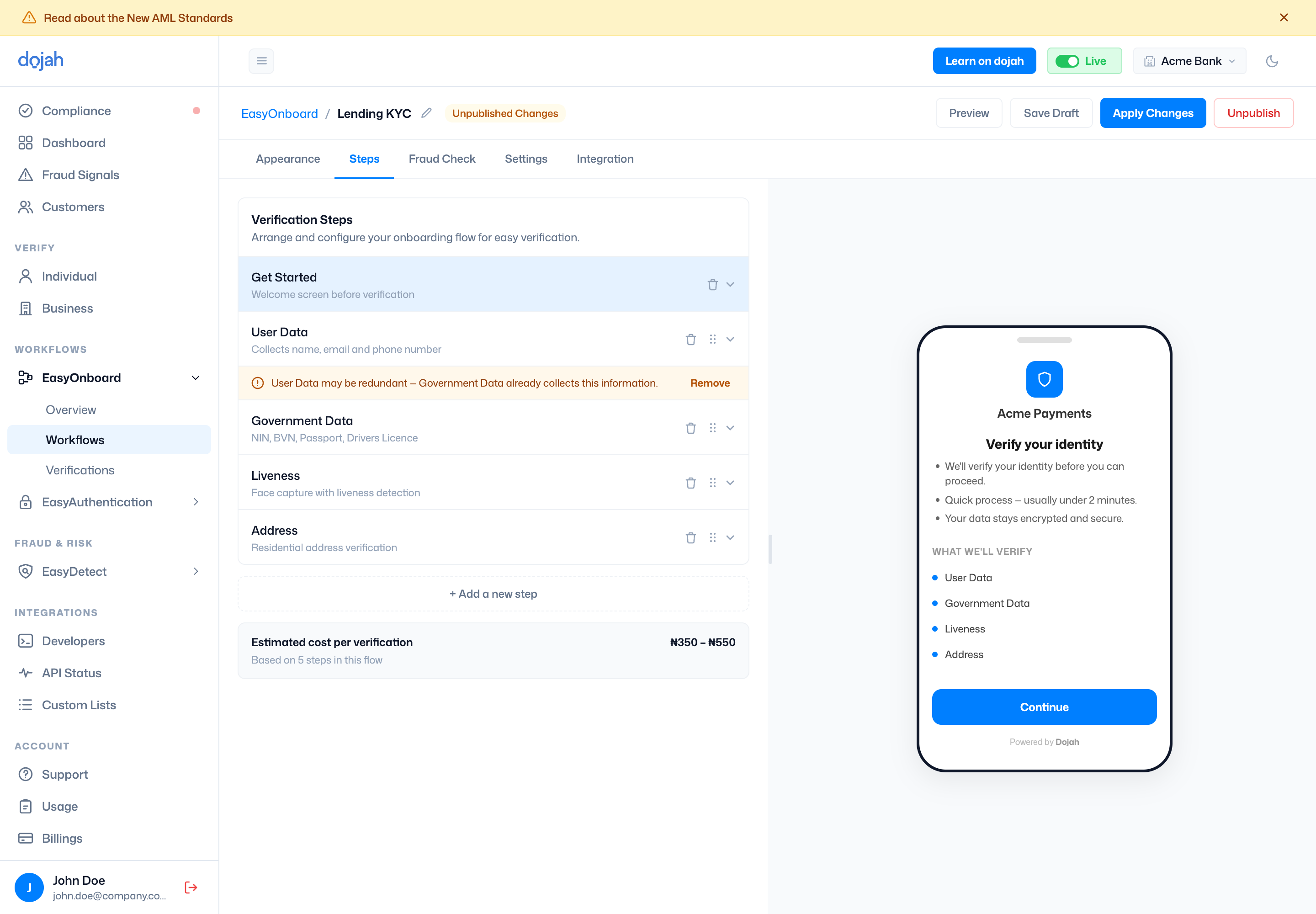Image resolution: width=1316 pixels, height=914 pixels.
Task: Click the EasyOnboard breadcrumb link
Action: coord(279,113)
